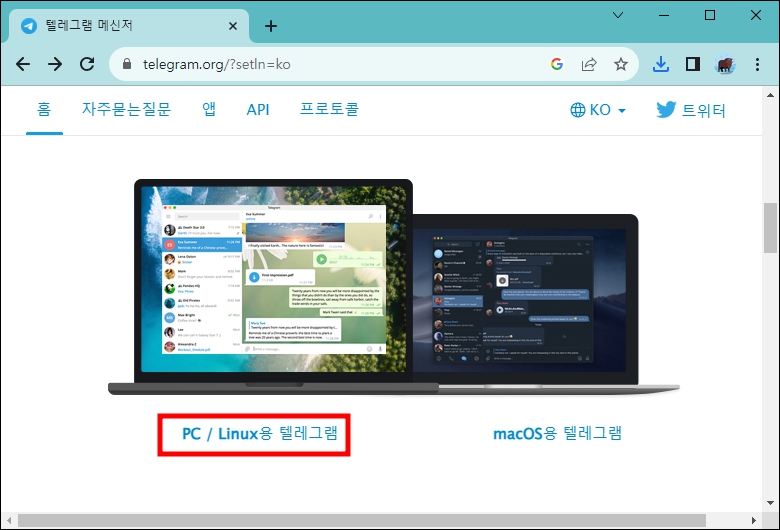Click the PC / Linux용 텔레그램 link
Screen dimensions: 780x530
pos(260,433)
